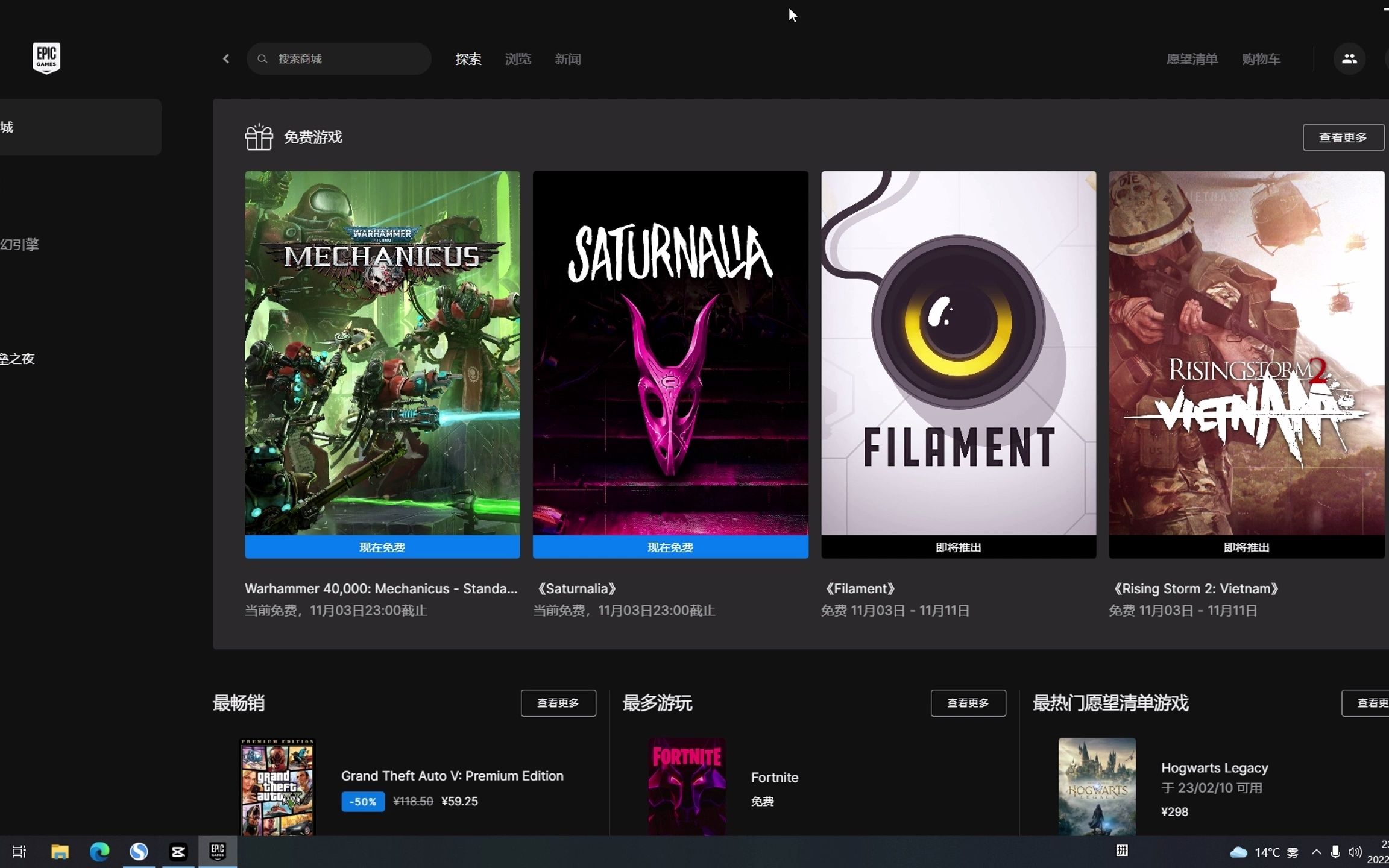Open the Sogou browser taskbar icon

(x=139, y=852)
